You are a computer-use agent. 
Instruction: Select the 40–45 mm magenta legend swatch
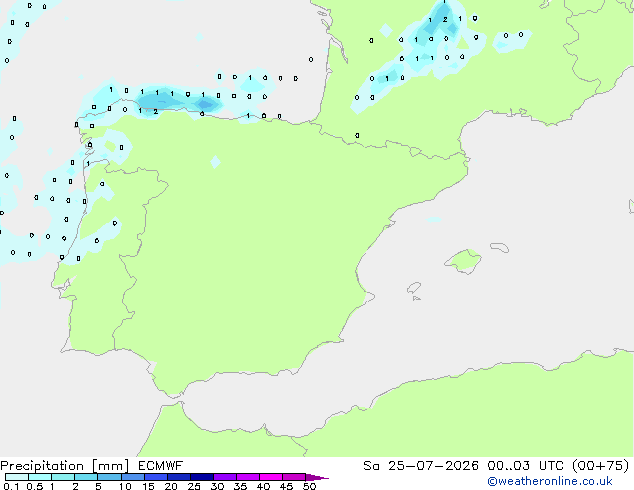[x=271, y=477]
